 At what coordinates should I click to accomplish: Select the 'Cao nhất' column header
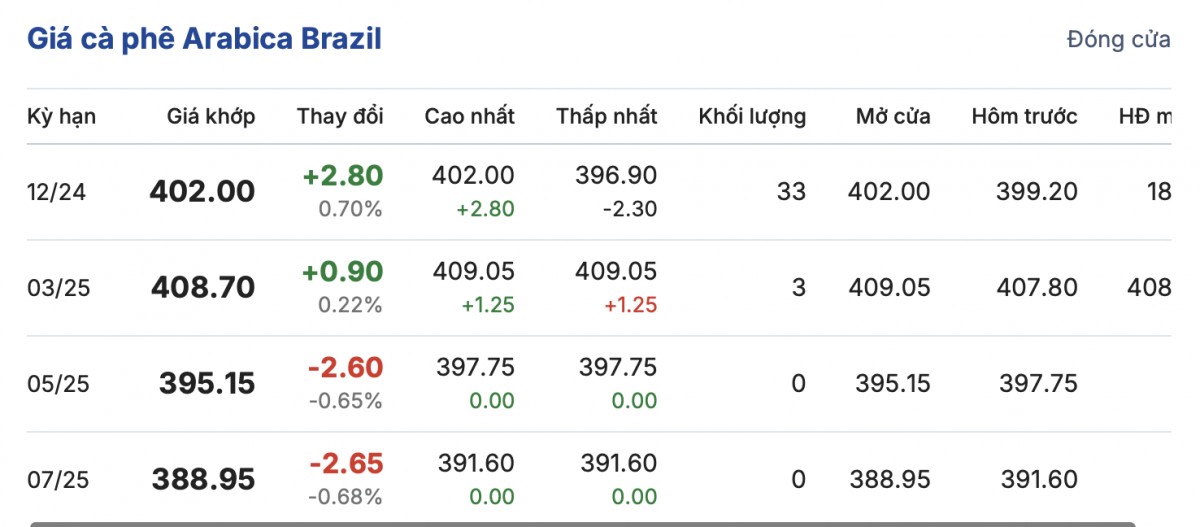coord(469,116)
